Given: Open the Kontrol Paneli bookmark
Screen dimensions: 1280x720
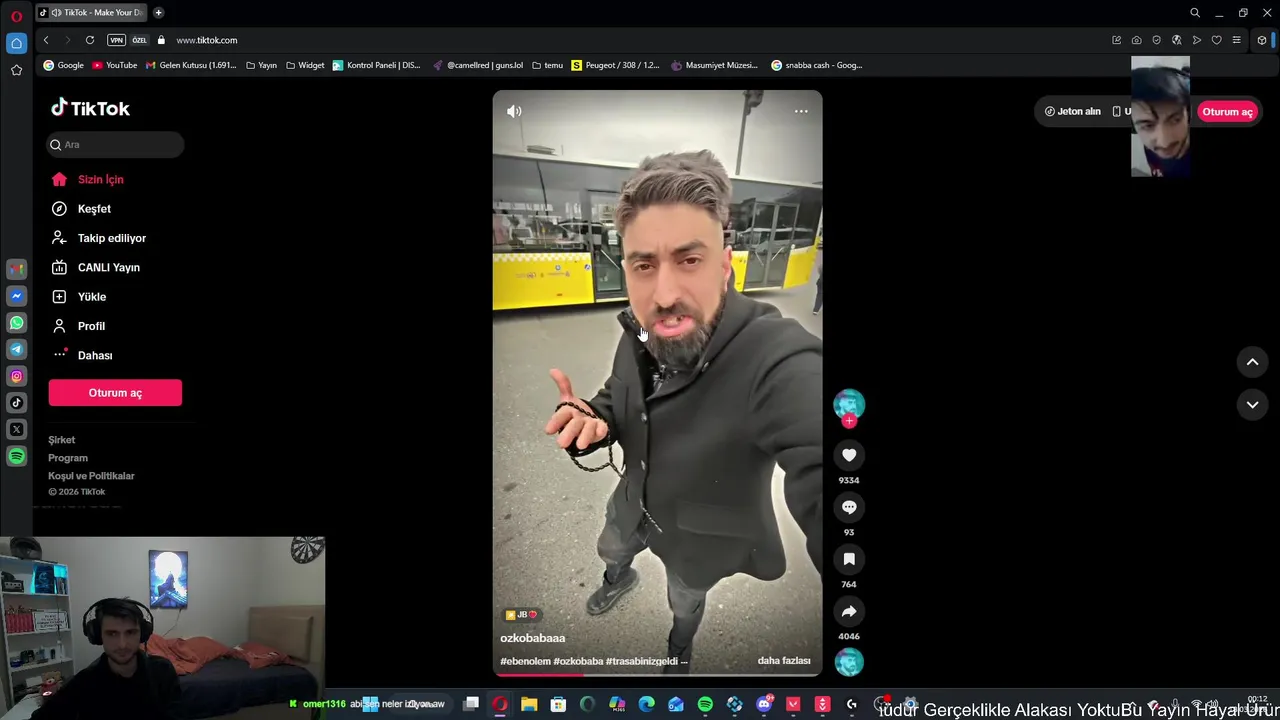Looking at the screenshot, I should (377, 65).
